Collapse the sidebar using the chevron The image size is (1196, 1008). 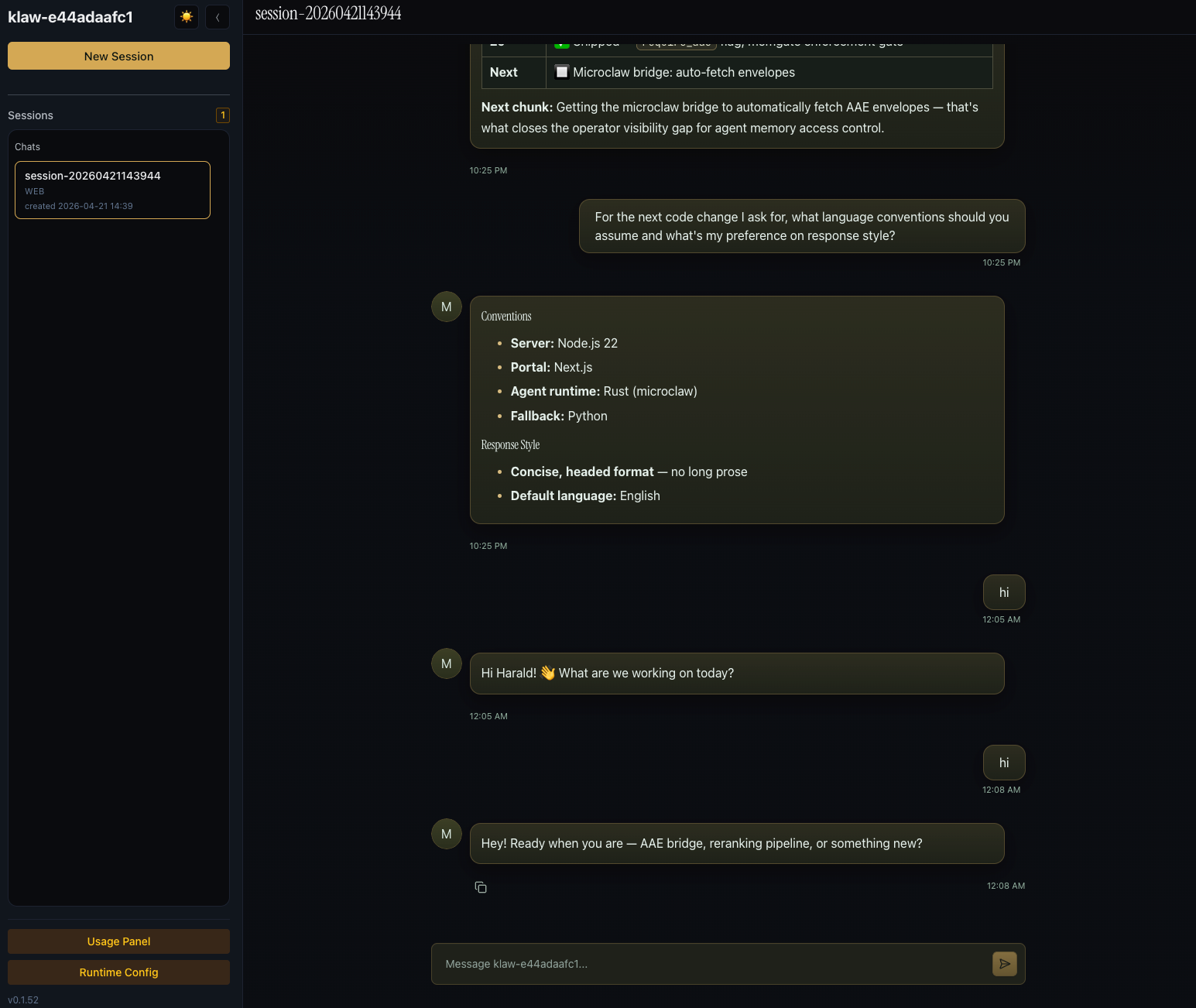coord(217,16)
